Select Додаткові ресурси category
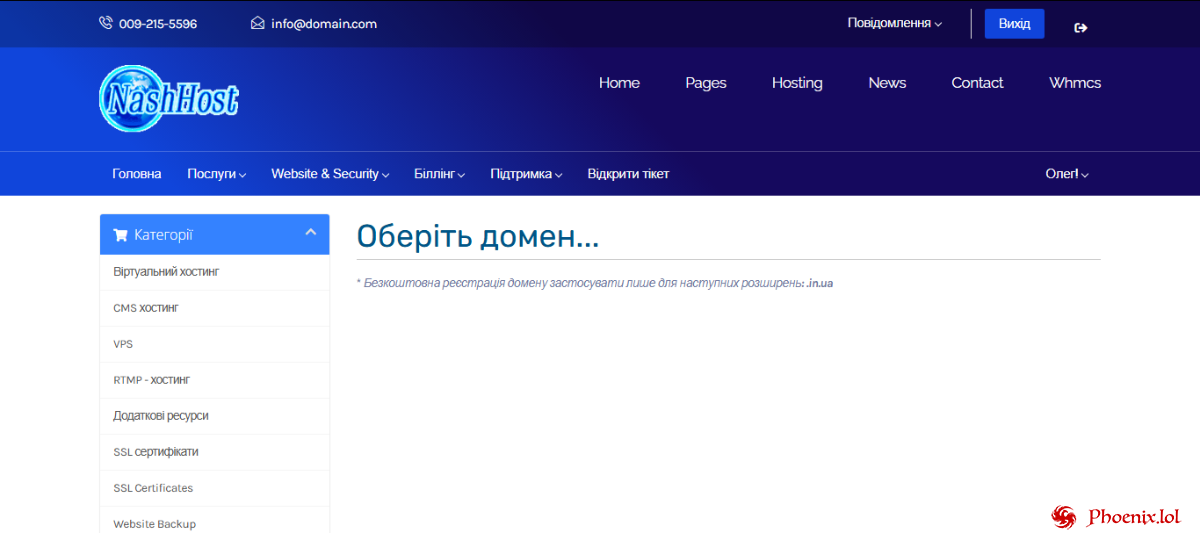Image resolution: width=1200 pixels, height=533 pixels. pos(215,416)
